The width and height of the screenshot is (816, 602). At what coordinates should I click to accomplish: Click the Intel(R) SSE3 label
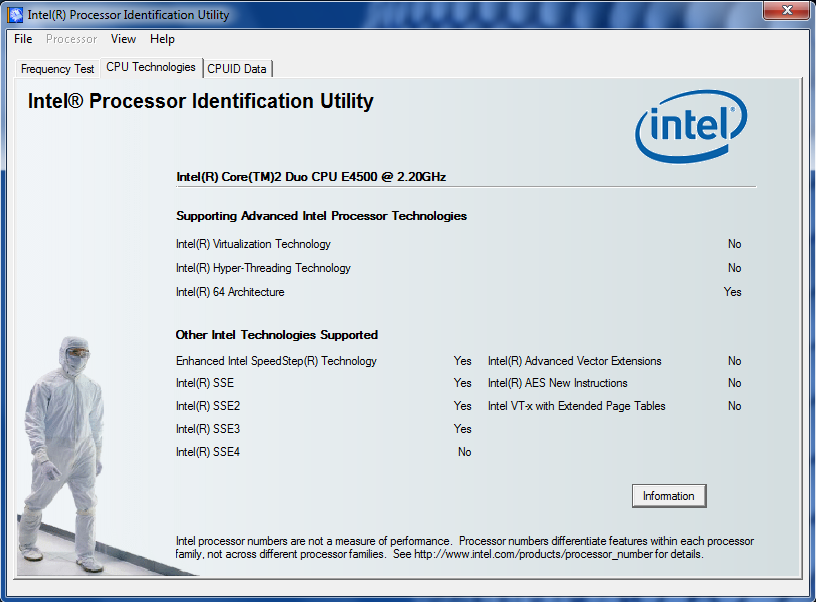click(x=208, y=429)
